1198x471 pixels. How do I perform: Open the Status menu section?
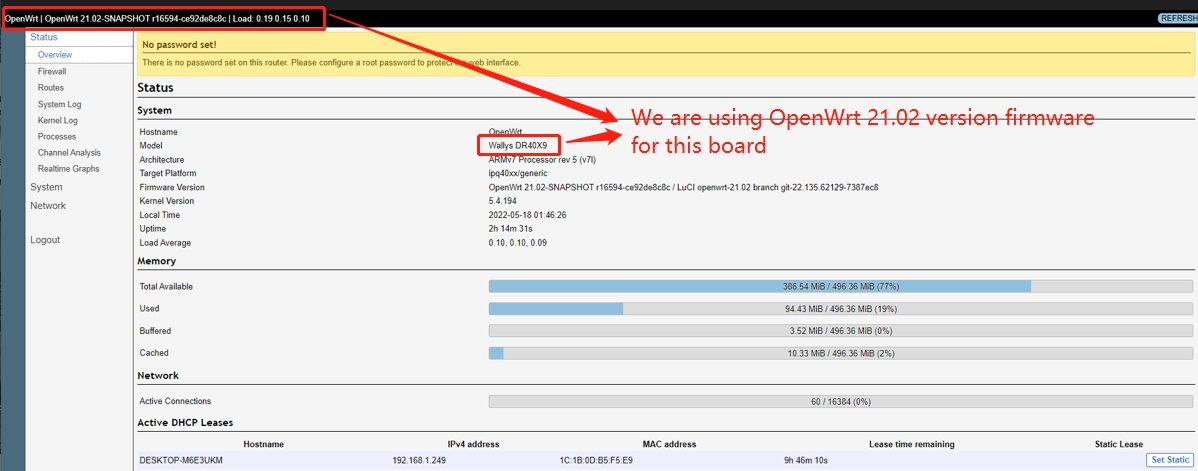pos(44,37)
